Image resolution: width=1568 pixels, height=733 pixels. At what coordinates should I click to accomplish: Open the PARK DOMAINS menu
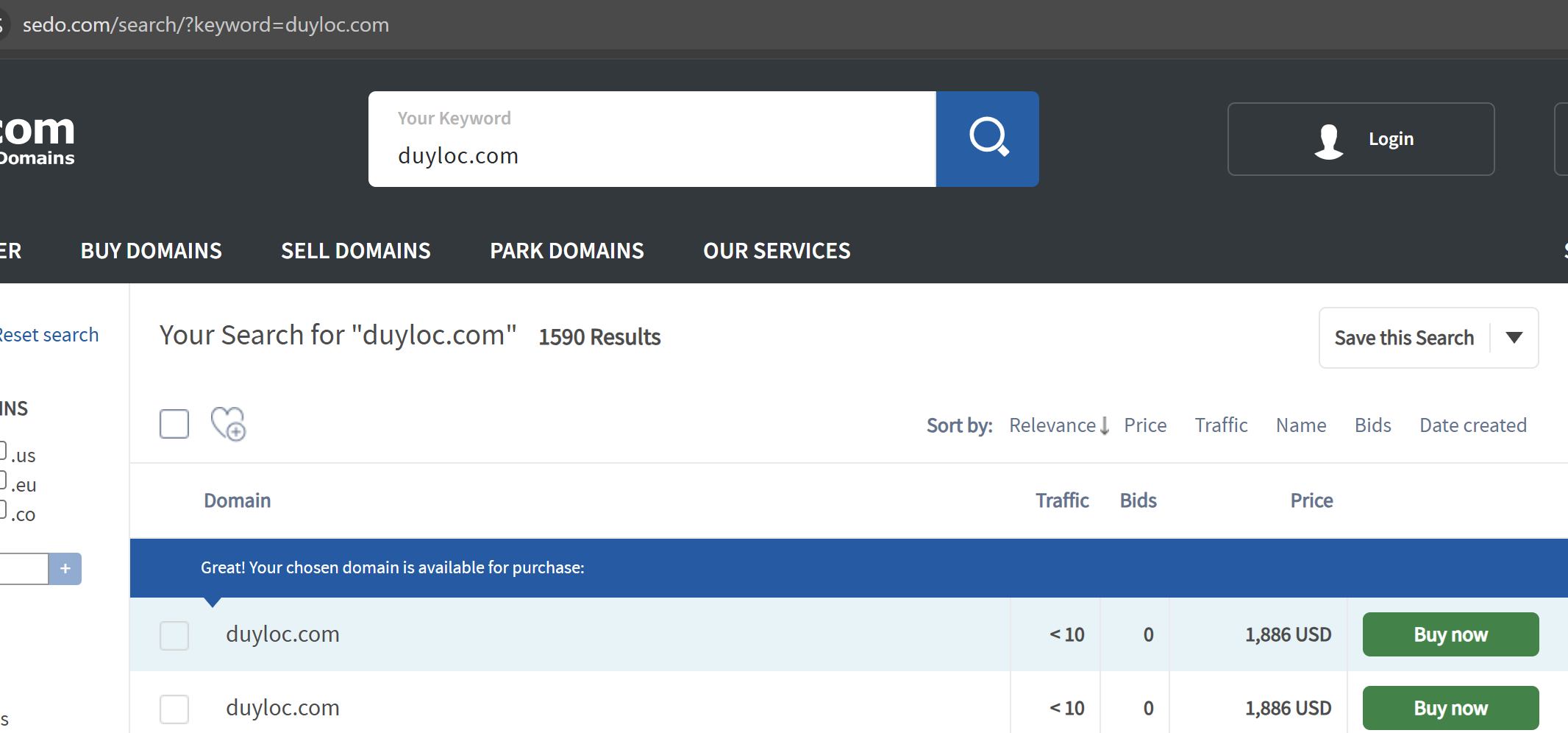[567, 251]
